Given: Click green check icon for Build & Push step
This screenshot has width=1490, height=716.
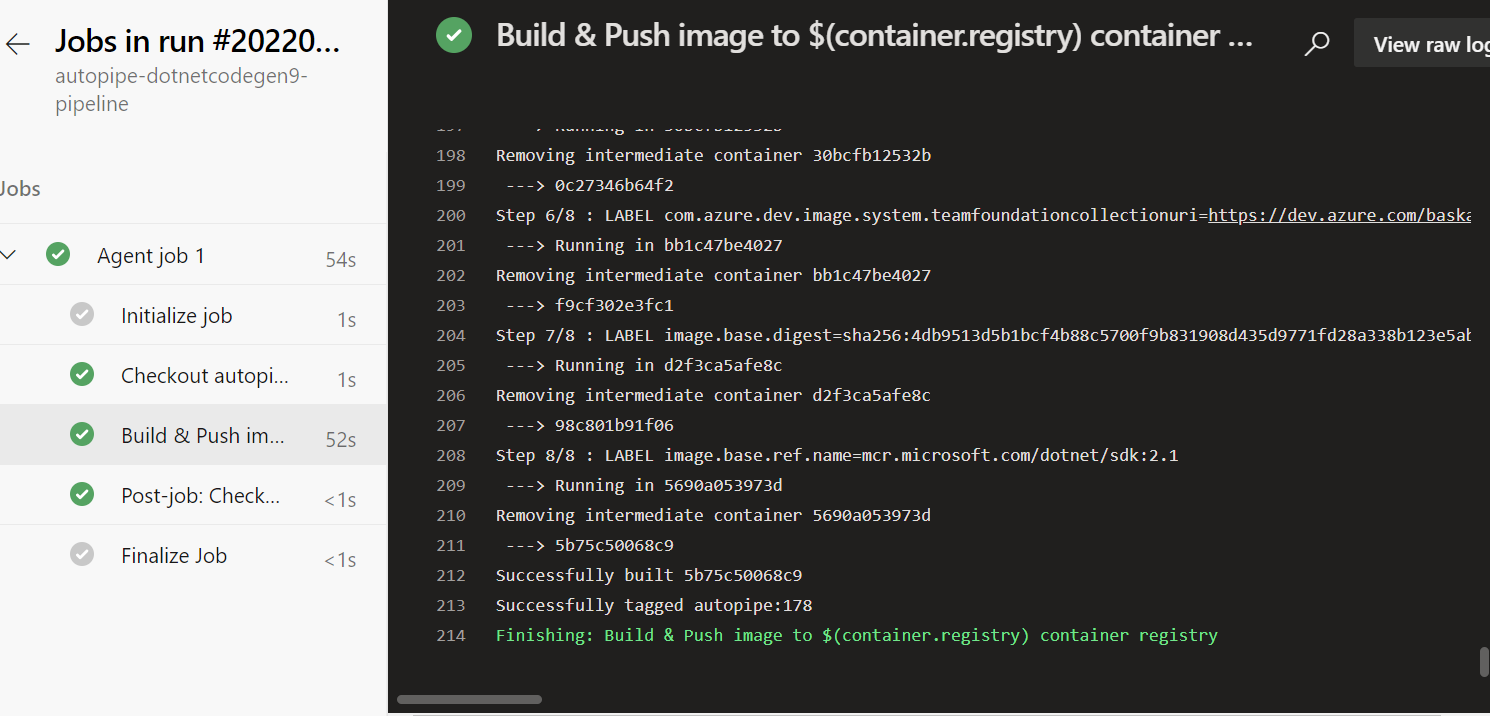Looking at the screenshot, I should pos(82,435).
